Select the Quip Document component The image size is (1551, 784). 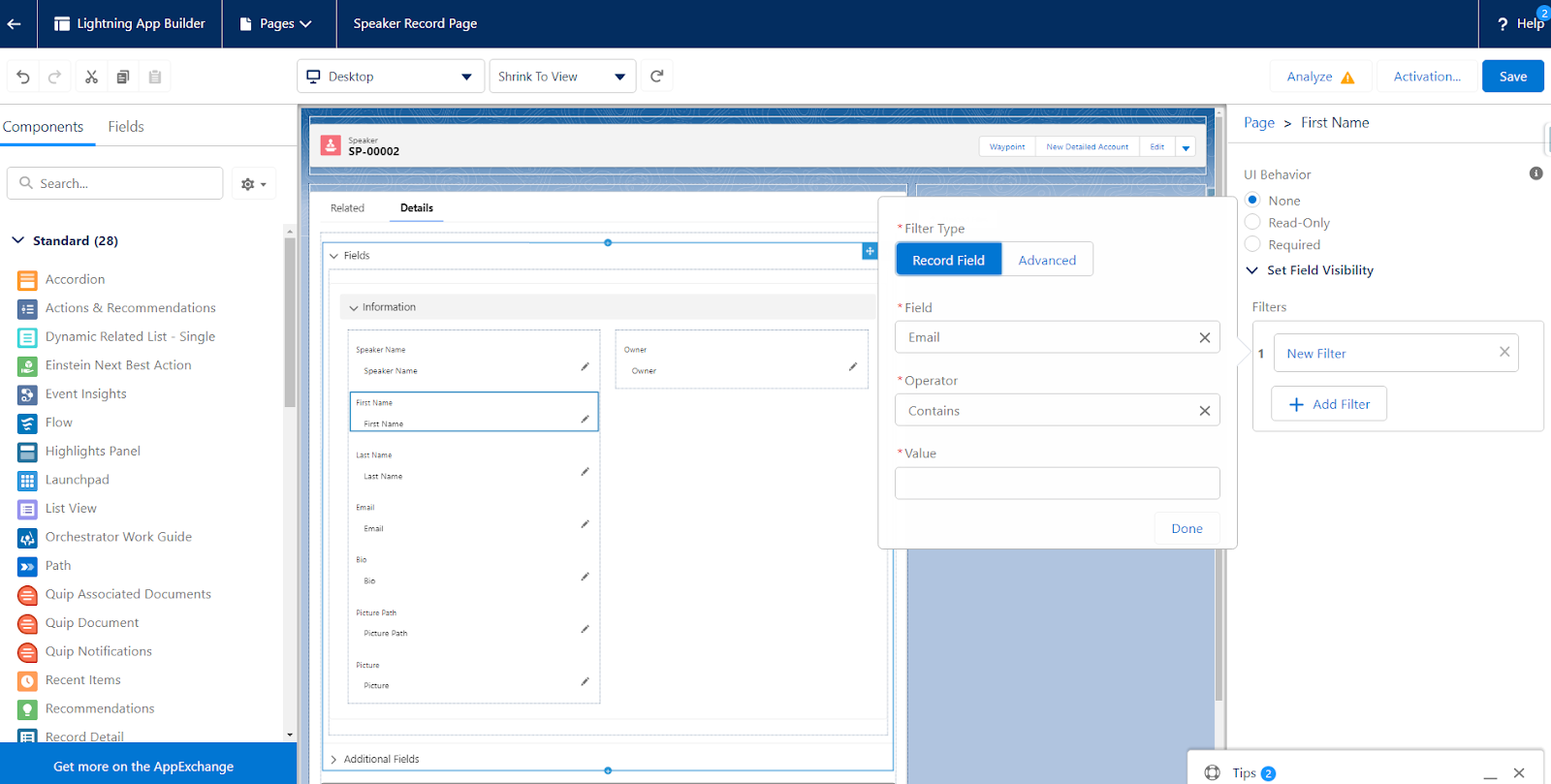[x=92, y=623]
